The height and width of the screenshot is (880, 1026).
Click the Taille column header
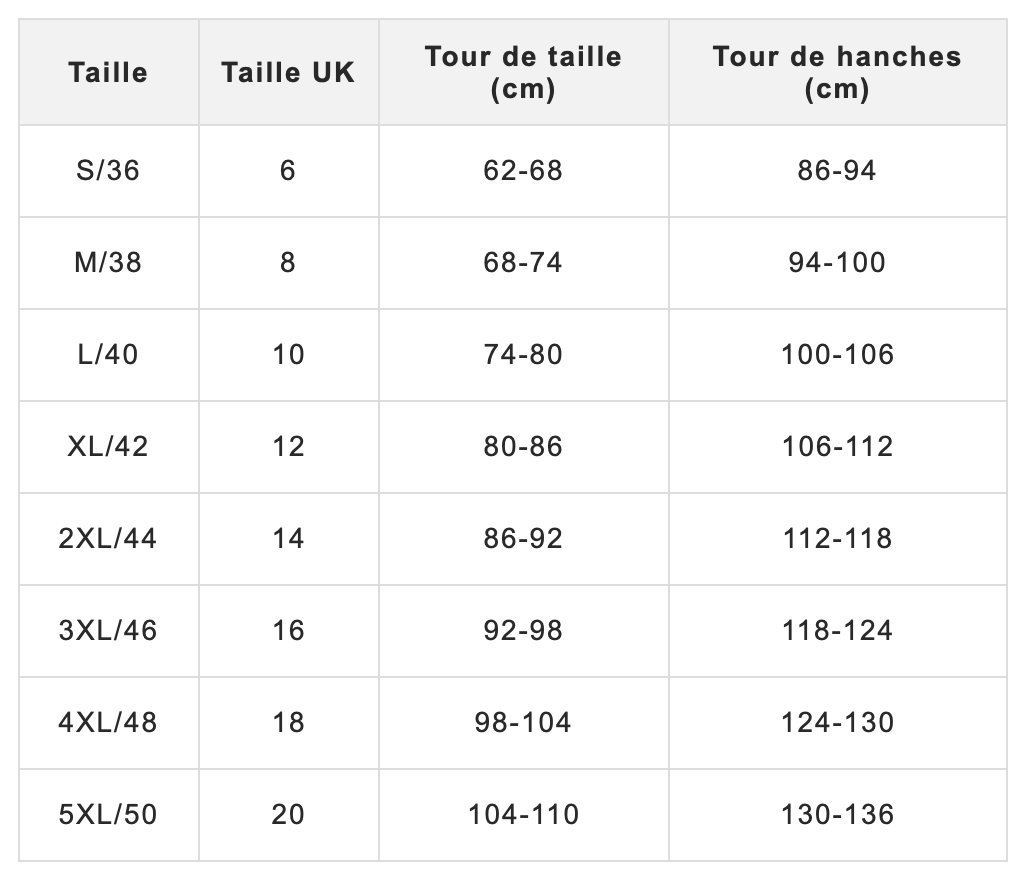point(109,72)
